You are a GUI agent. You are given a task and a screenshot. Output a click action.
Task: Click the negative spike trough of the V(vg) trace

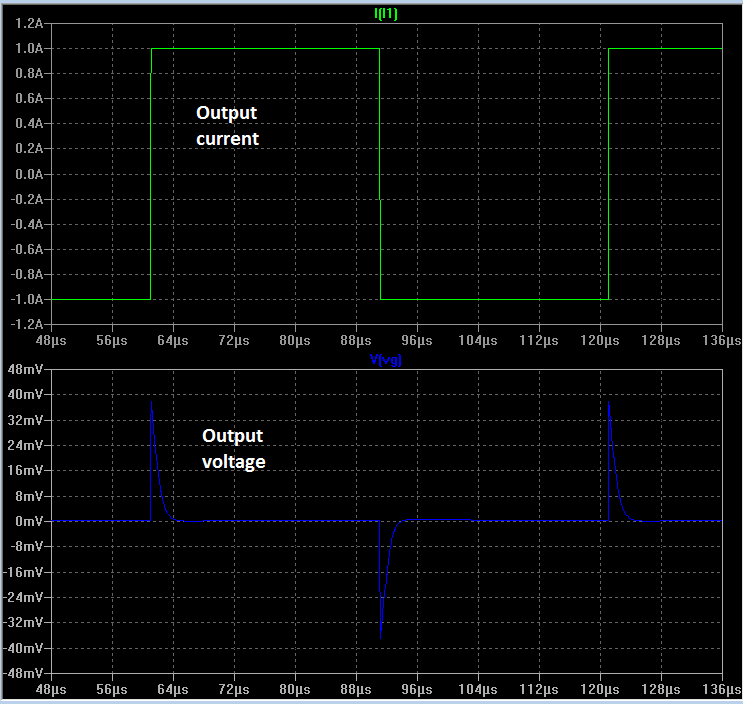pos(381,637)
